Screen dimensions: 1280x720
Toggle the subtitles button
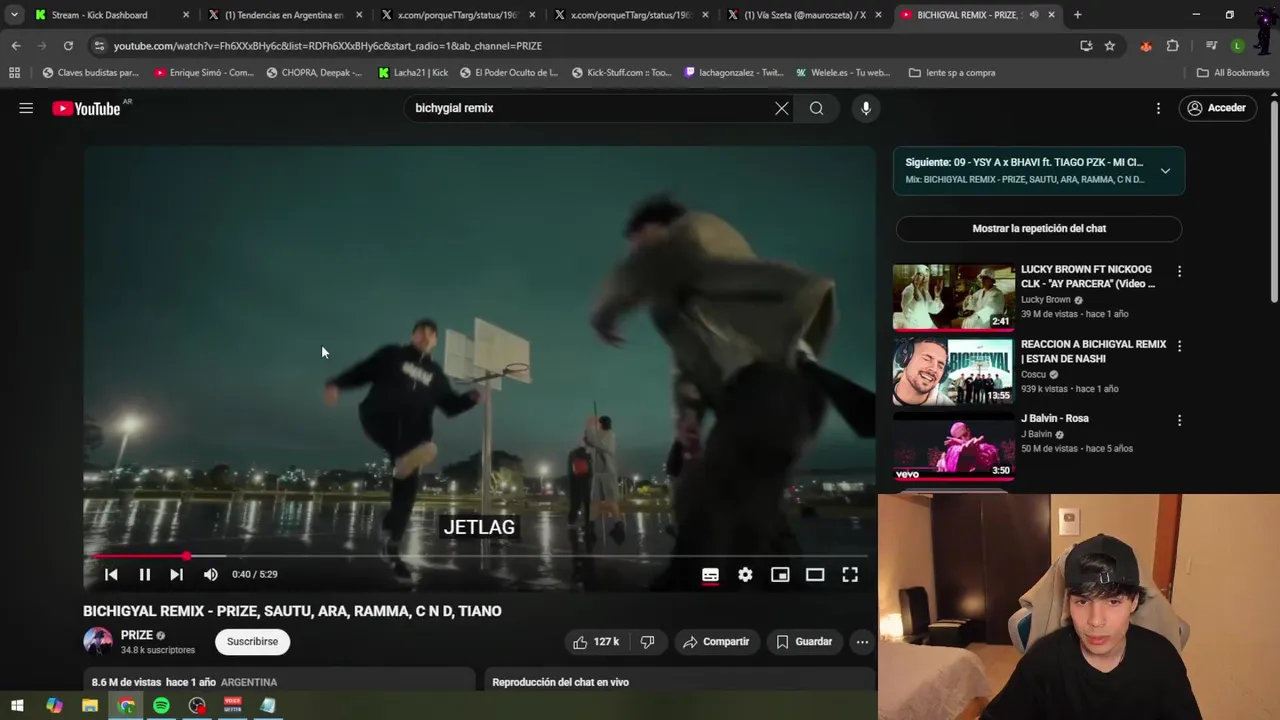(710, 574)
